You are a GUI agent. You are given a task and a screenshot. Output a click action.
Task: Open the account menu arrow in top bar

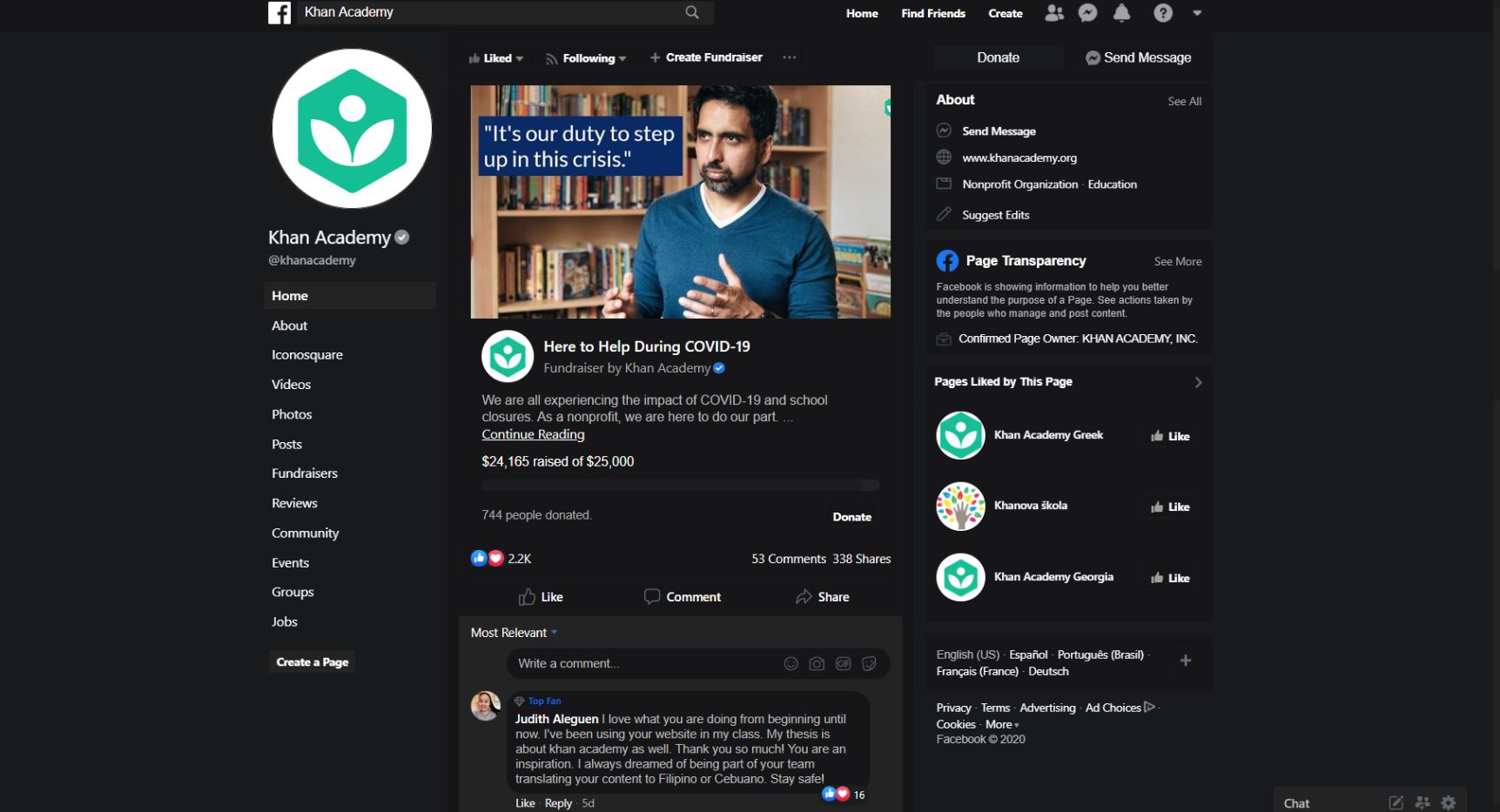(x=1197, y=13)
